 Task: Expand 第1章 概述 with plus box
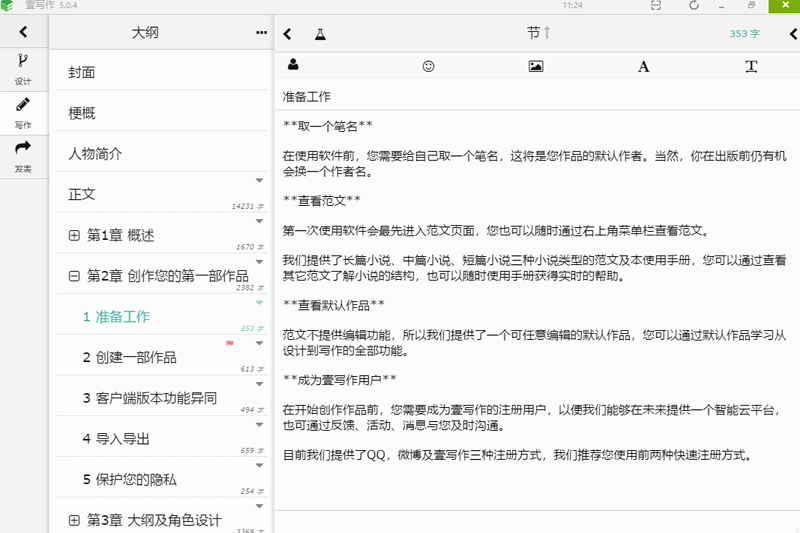coord(74,235)
